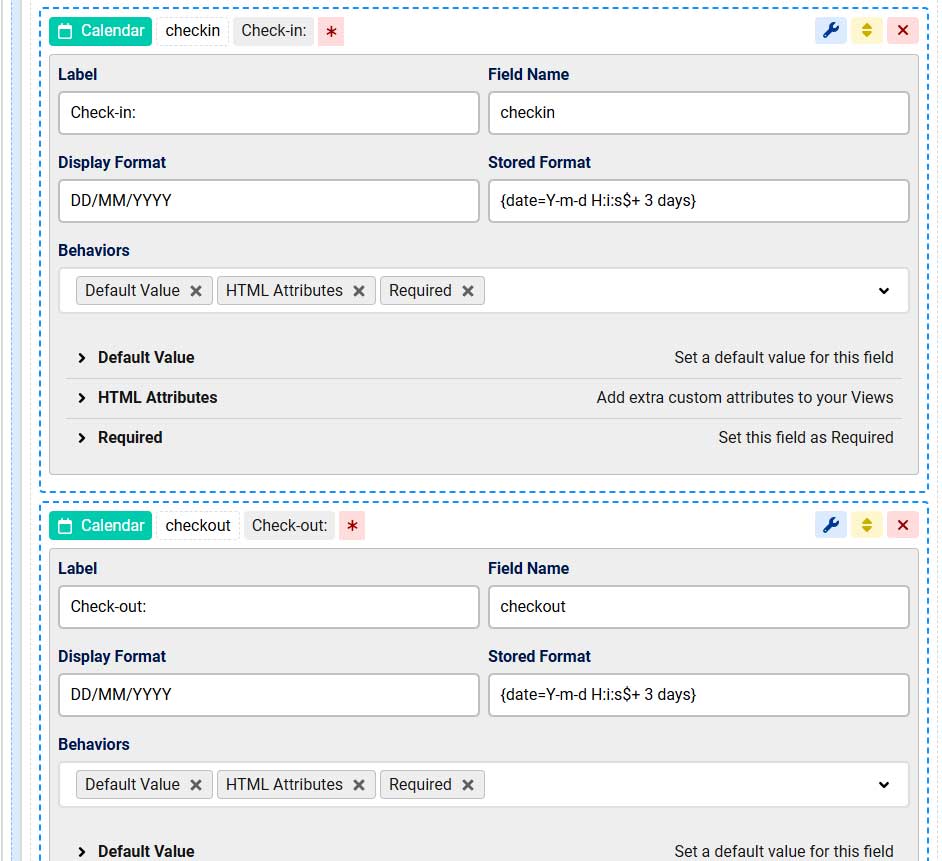Click the wrench settings icon for checkin field
The image size is (942, 861).
[x=830, y=31]
